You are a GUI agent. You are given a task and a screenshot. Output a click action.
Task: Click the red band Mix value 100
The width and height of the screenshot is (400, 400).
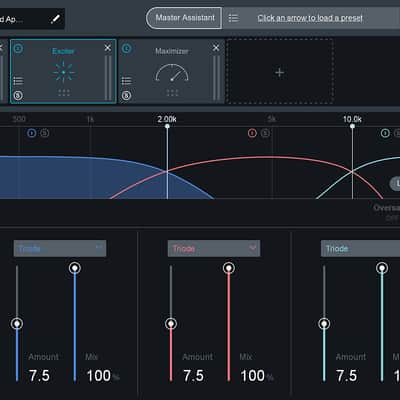tap(253, 376)
